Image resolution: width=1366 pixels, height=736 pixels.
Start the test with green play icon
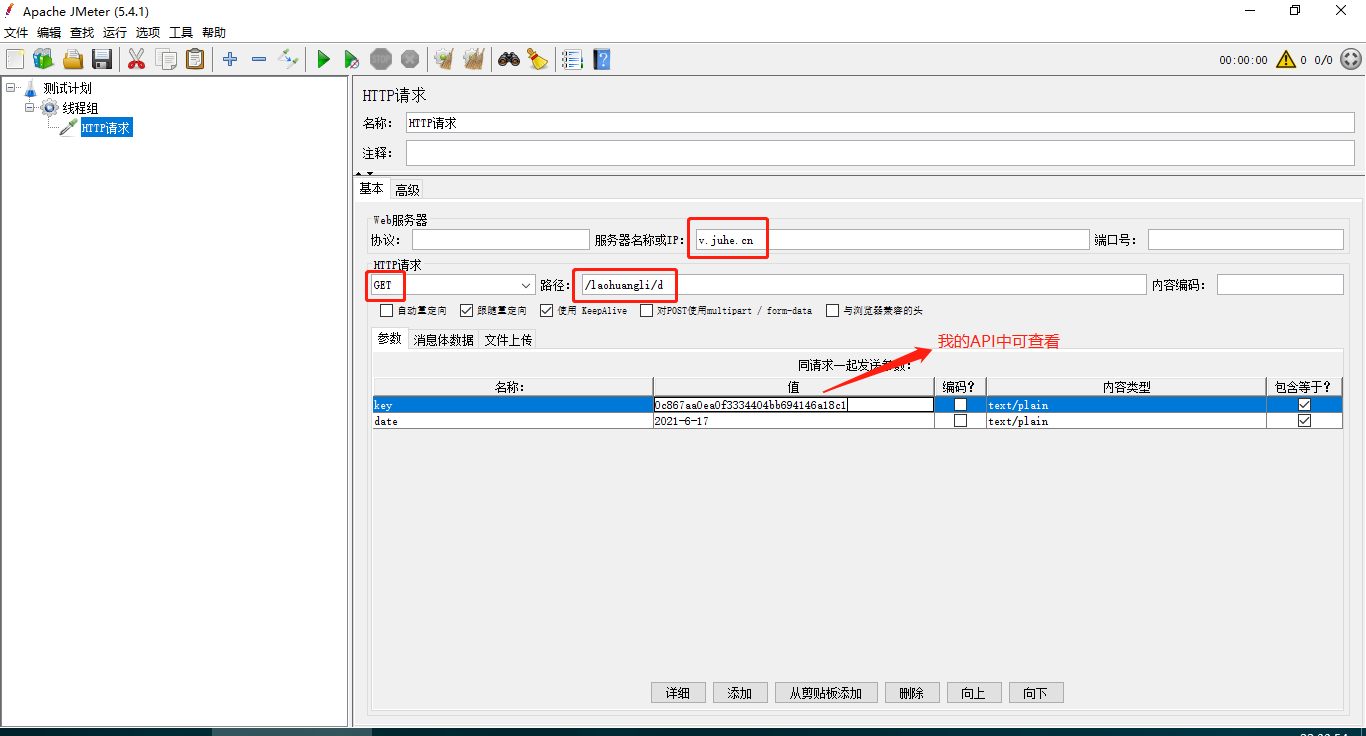323,59
